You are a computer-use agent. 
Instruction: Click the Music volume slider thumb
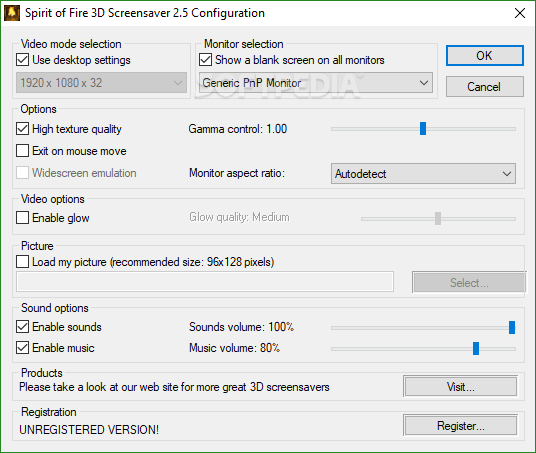click(476, 349)
